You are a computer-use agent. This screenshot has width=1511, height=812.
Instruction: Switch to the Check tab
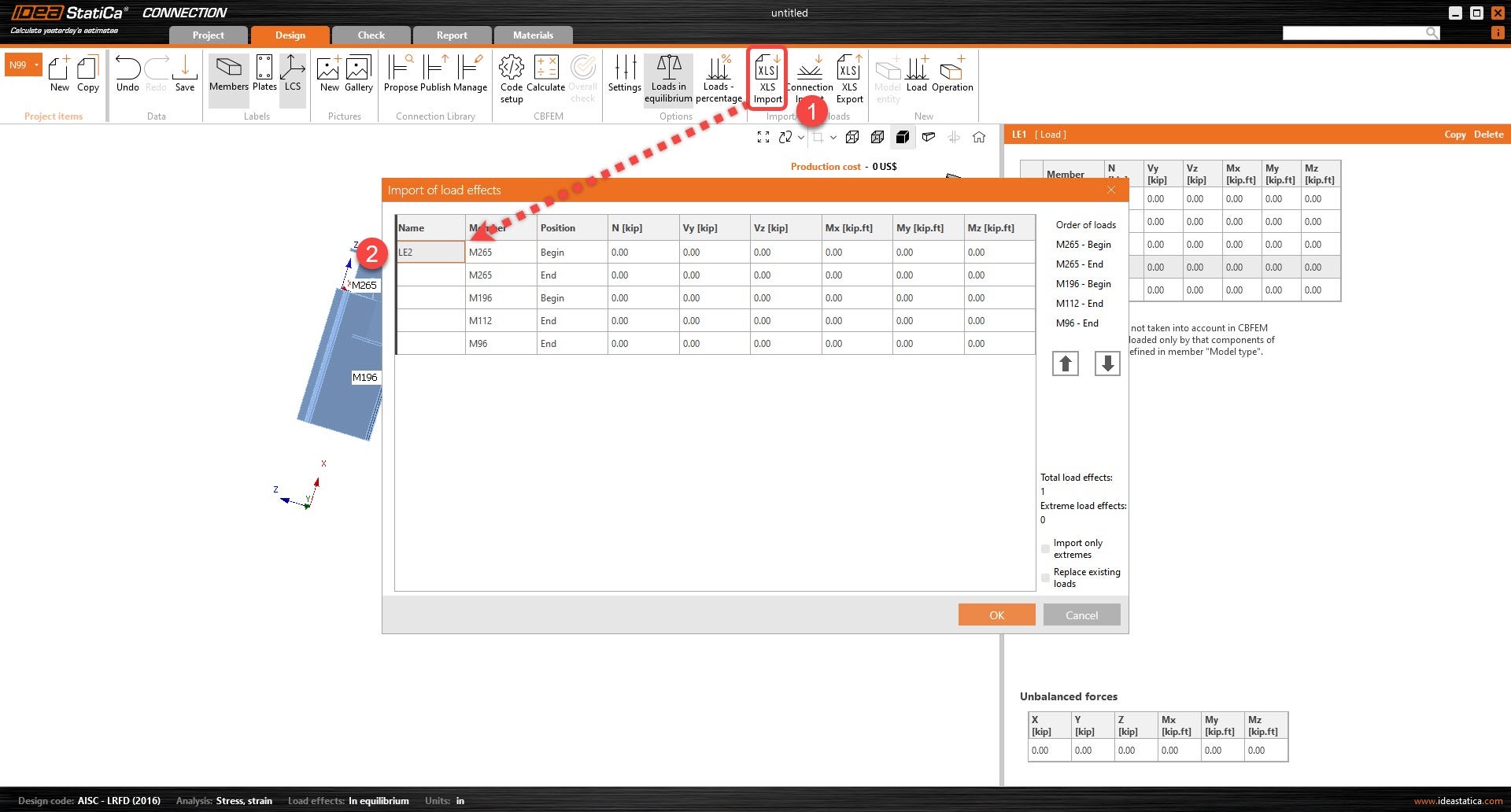coord(371,35)
